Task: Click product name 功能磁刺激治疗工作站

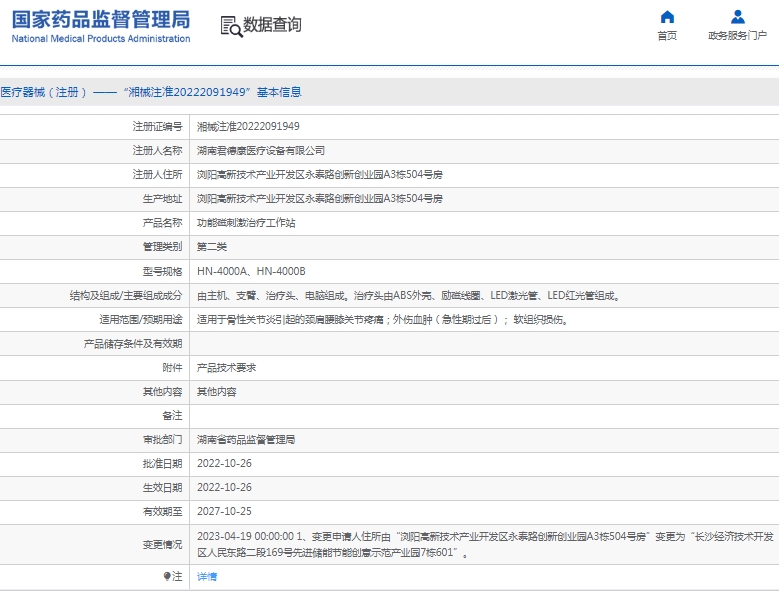Action: coord(246,223)
